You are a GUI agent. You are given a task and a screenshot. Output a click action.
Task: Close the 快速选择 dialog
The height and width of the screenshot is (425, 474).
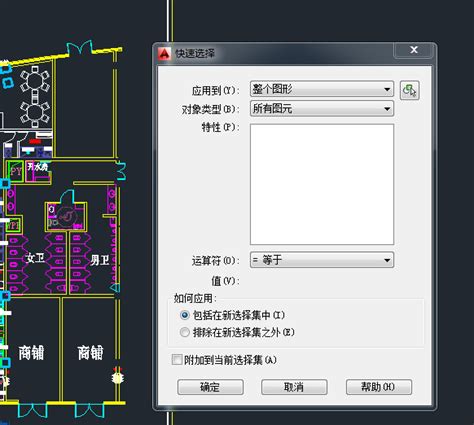tap(414, 50)
